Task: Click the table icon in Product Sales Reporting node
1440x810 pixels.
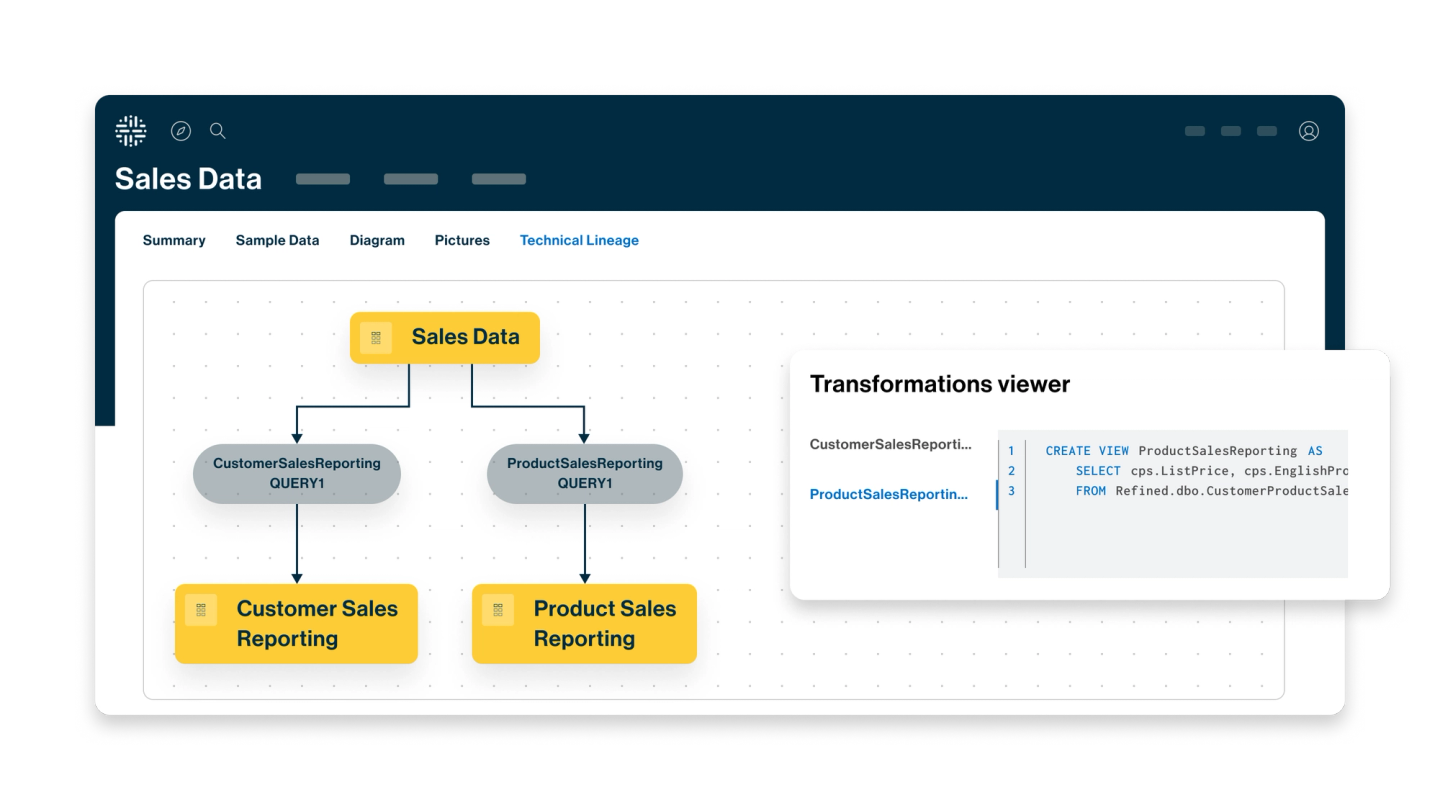Action: 498,610
